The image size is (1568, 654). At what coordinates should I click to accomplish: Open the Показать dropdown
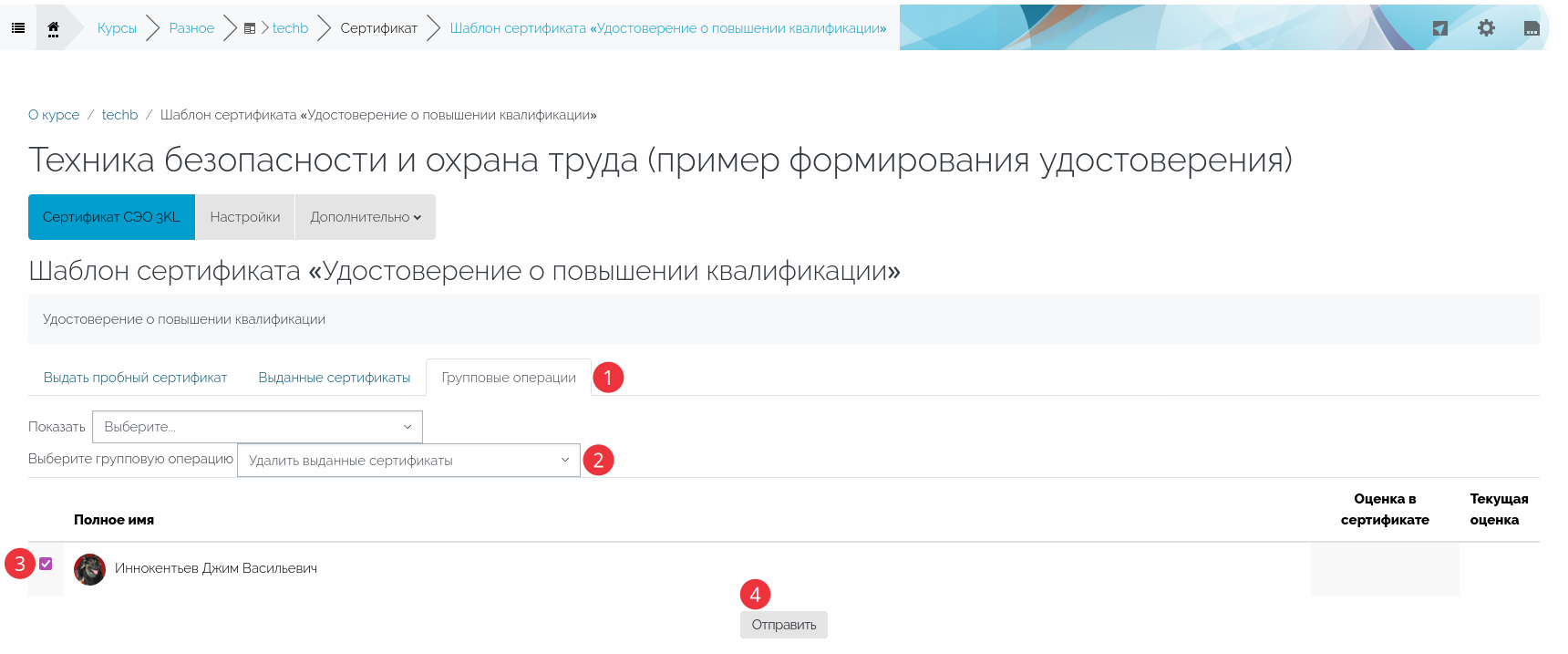click(257, 427)
